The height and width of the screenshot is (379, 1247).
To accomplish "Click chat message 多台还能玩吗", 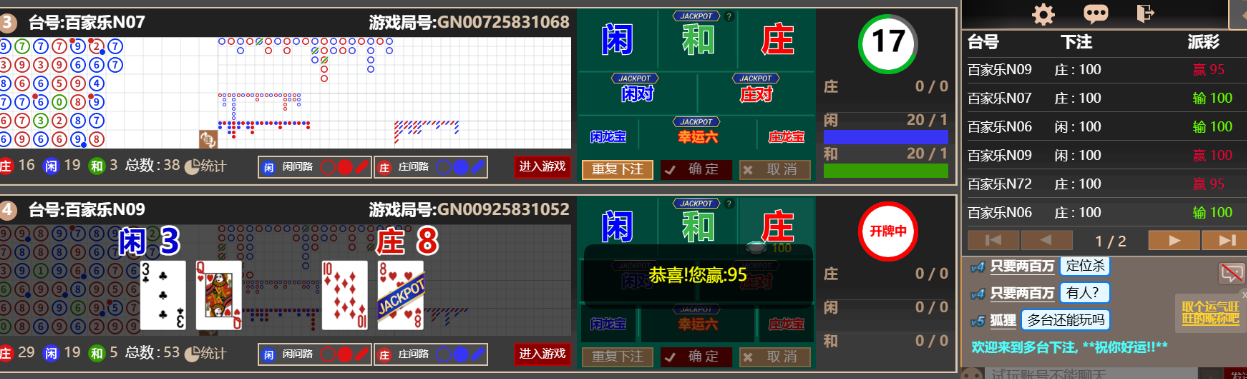I will coord(1065,320).
